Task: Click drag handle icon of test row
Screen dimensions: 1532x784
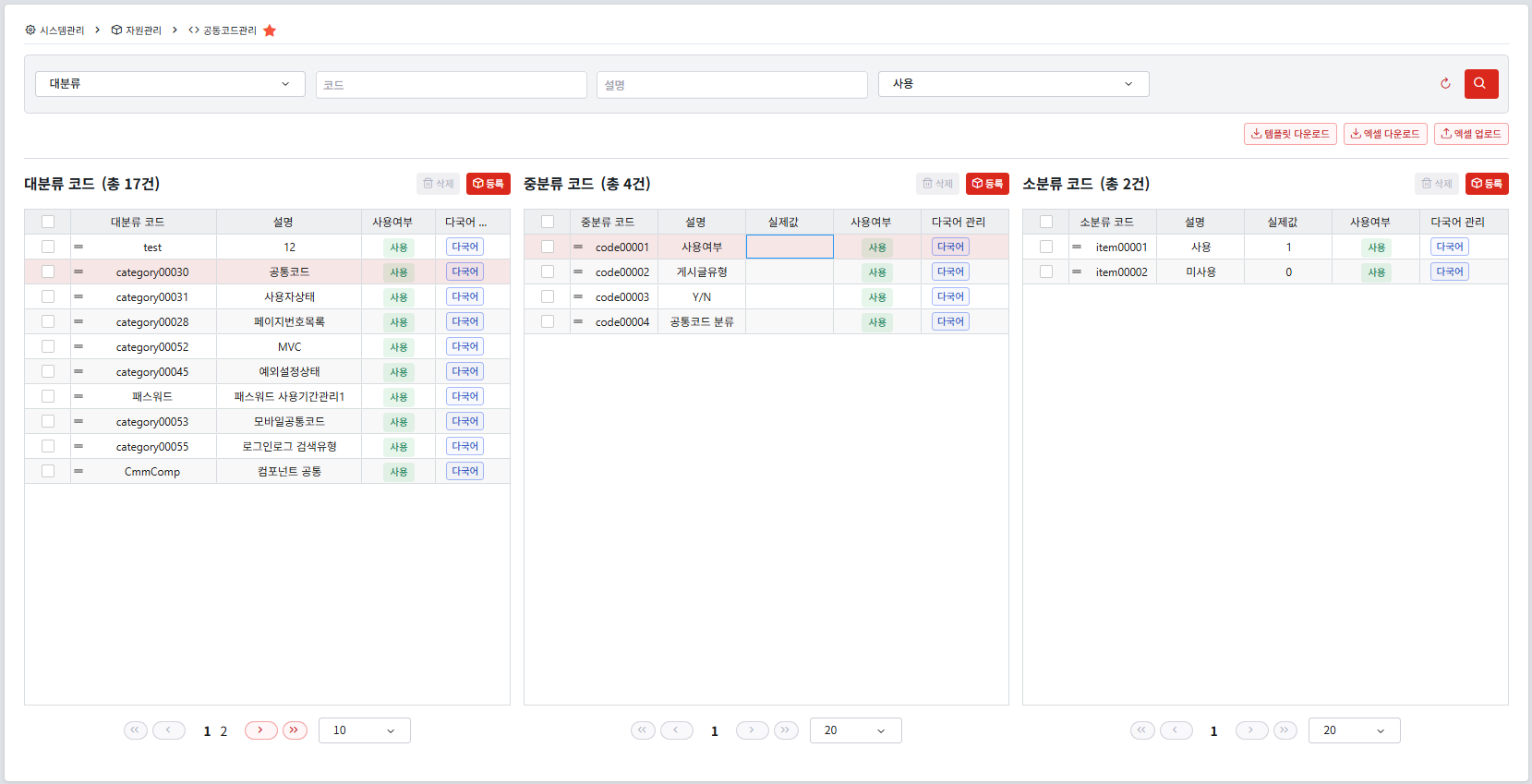Action: tap(78, 247)
